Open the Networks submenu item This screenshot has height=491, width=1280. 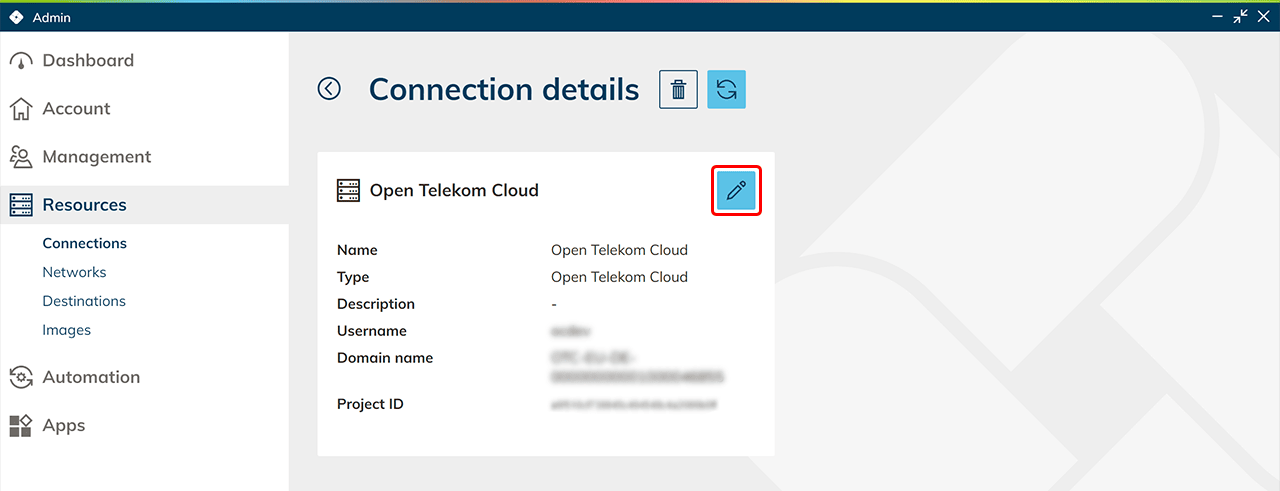(74, 272)
